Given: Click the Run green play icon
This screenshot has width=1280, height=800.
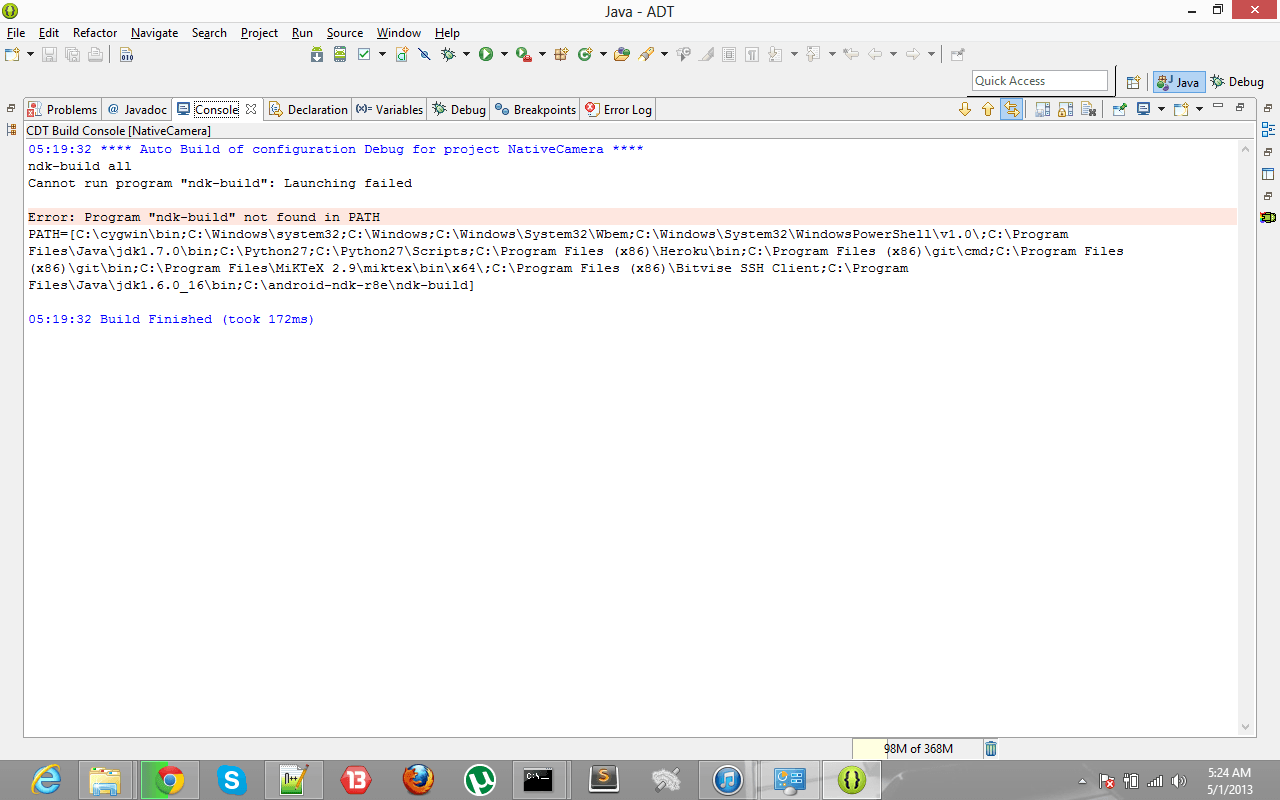Looking at the screenshot, I should [486, 54].
